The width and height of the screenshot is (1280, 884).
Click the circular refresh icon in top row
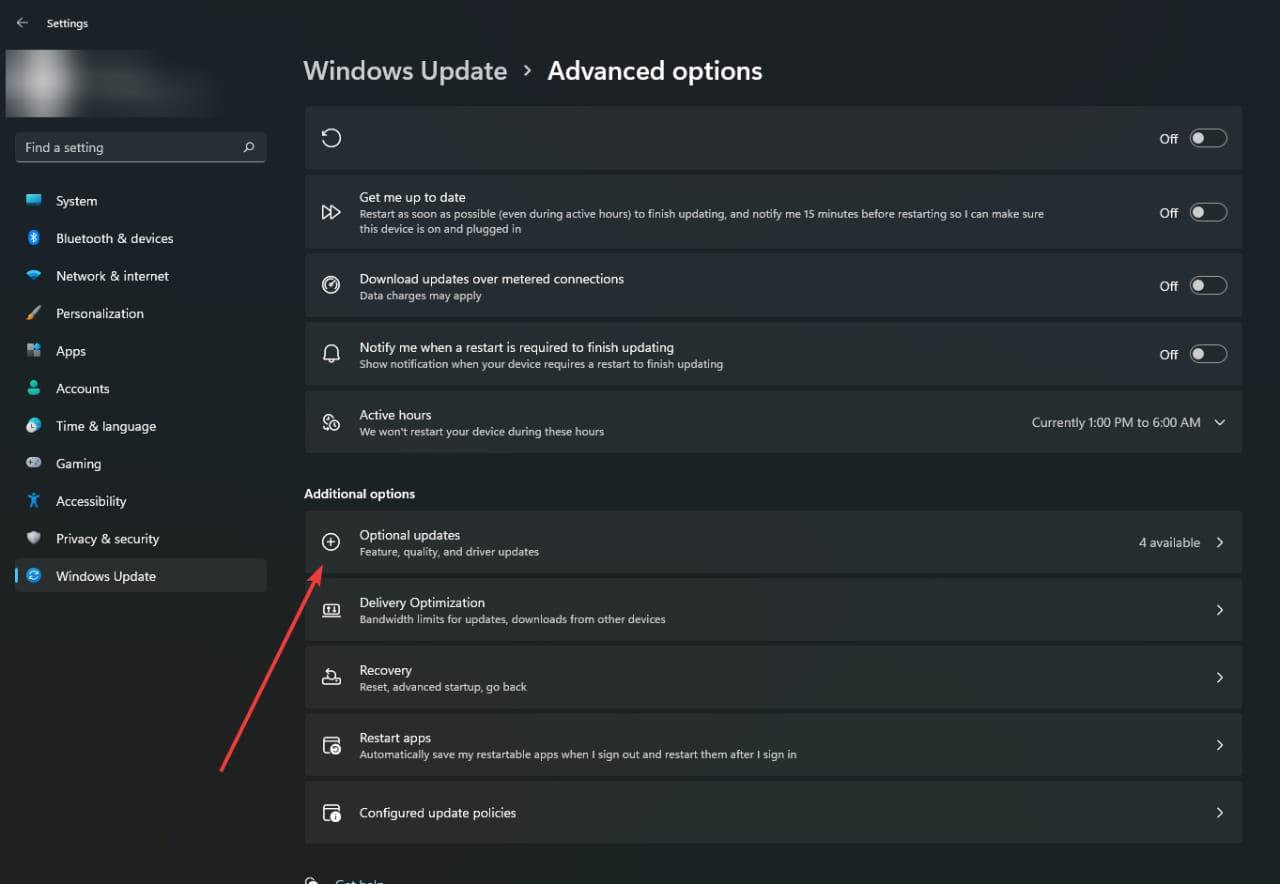(331, 138)
